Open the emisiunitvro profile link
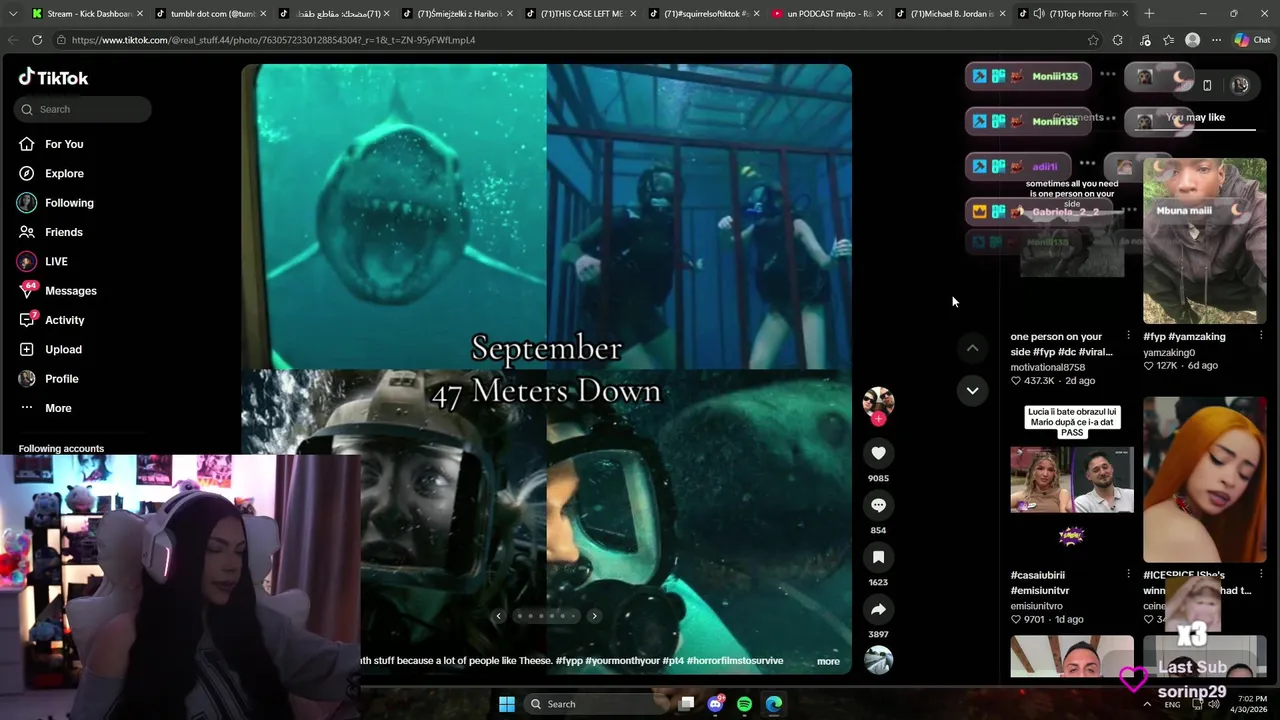 [1036, 606]
